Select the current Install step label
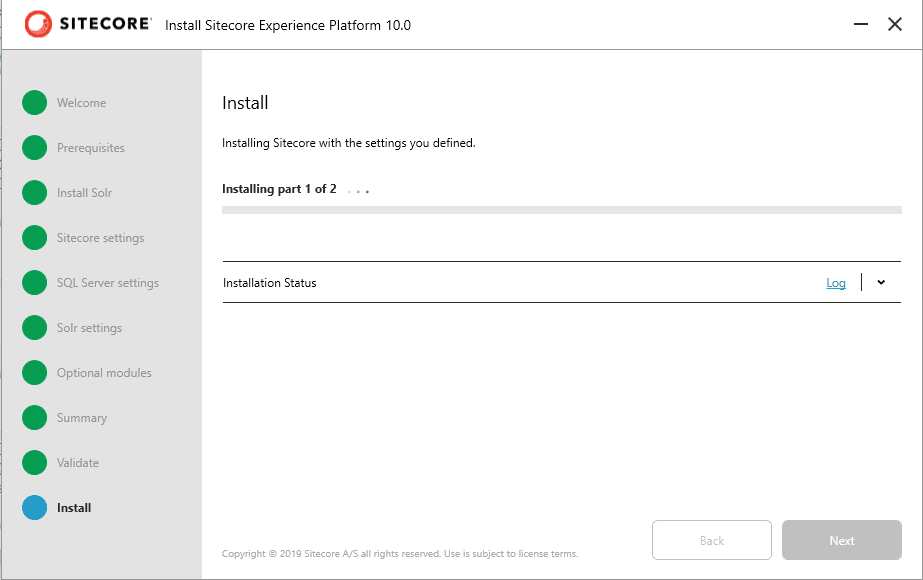Screen dimensions: 923x580 [x=74, y=508]
